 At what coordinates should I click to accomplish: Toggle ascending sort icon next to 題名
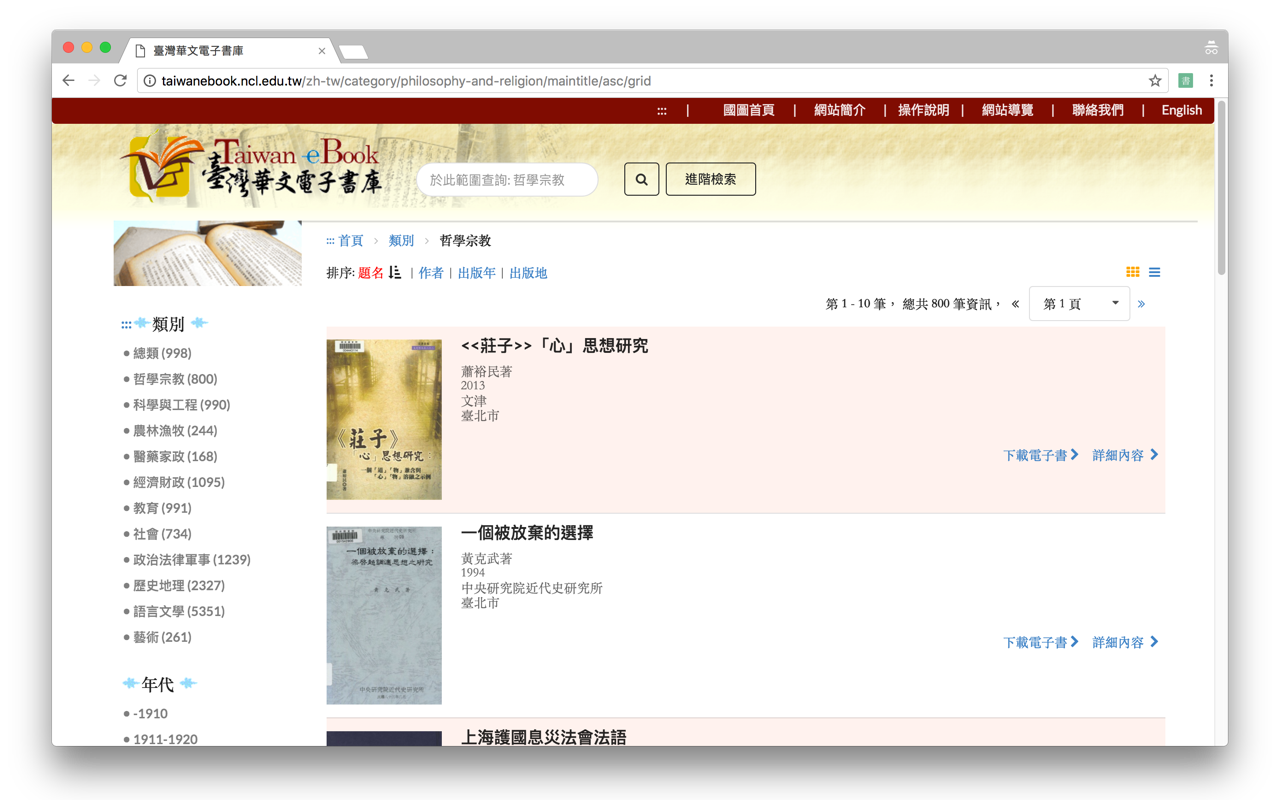[395, 272]
